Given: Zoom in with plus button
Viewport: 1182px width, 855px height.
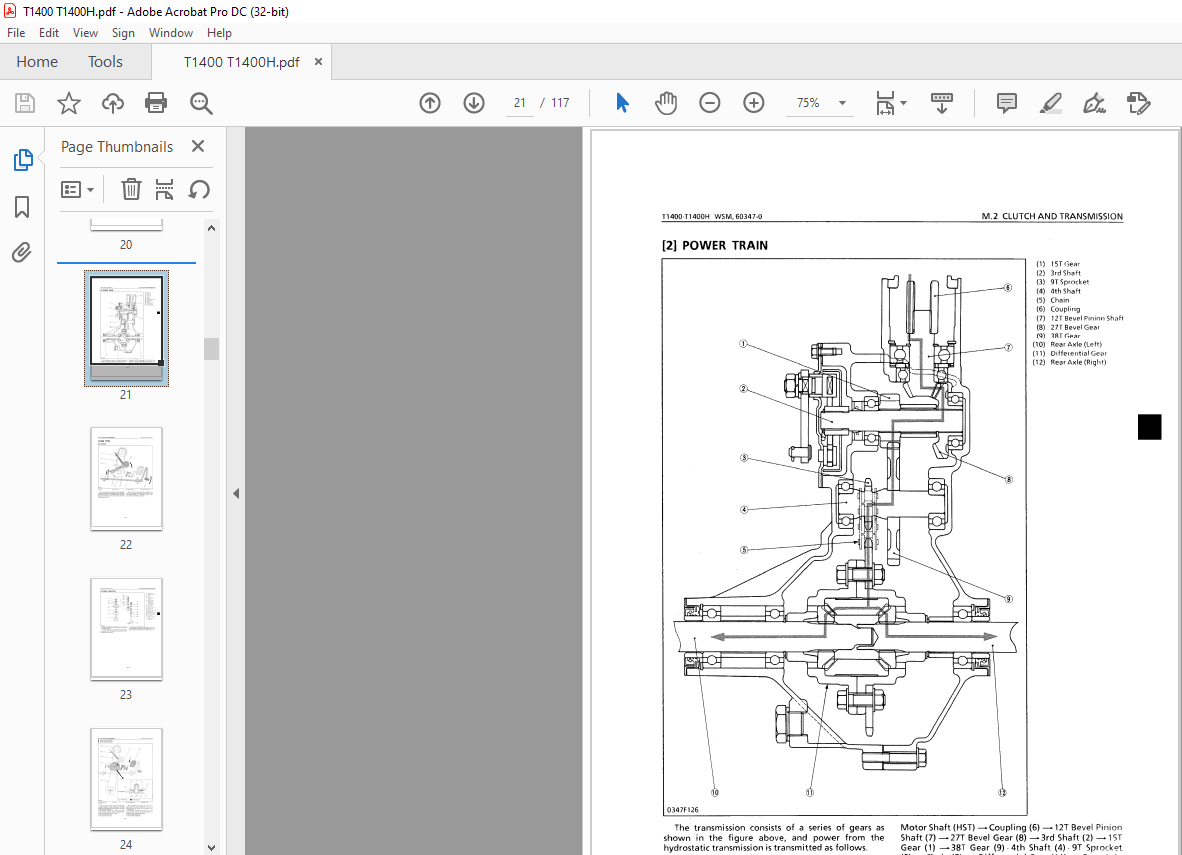Looking at the screenshot, I should click(753, 103).
